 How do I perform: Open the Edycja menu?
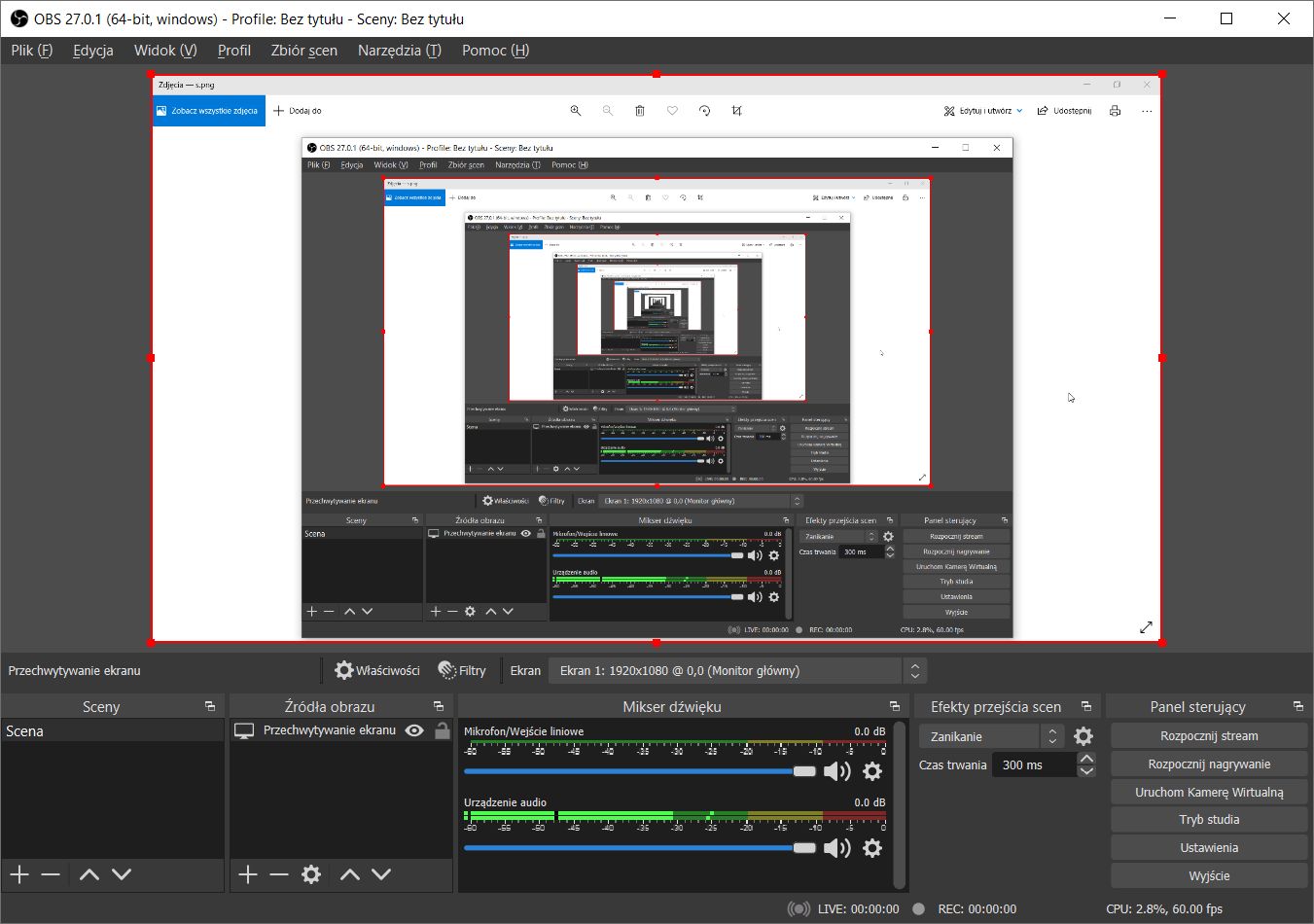92,51
